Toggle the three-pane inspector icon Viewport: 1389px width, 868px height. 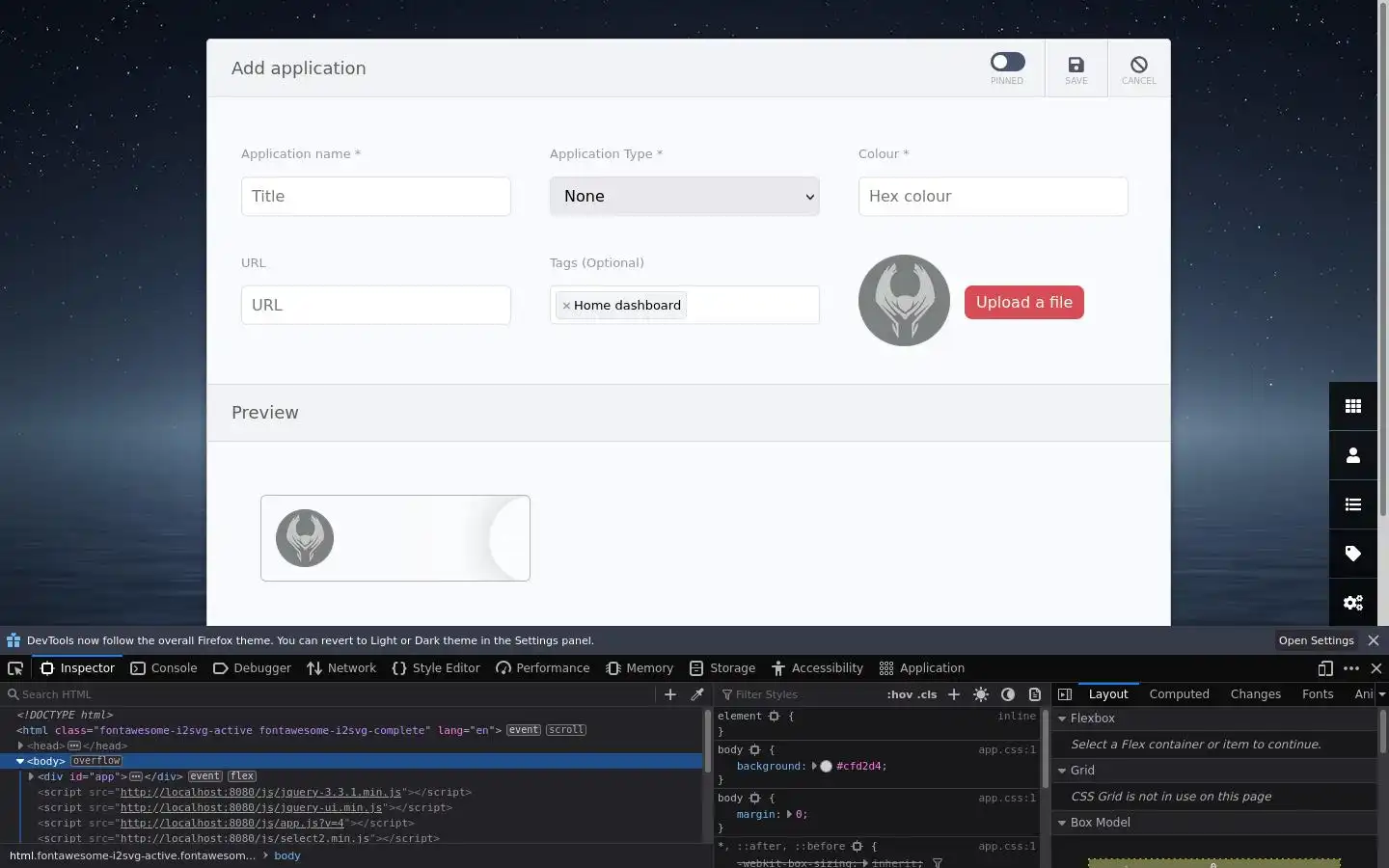tap(1065, 694)
